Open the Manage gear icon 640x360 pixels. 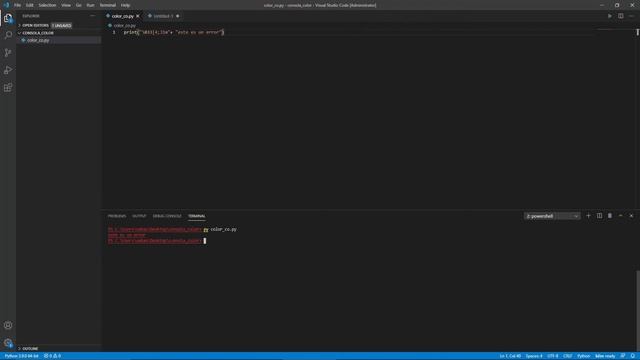[8, 343]
